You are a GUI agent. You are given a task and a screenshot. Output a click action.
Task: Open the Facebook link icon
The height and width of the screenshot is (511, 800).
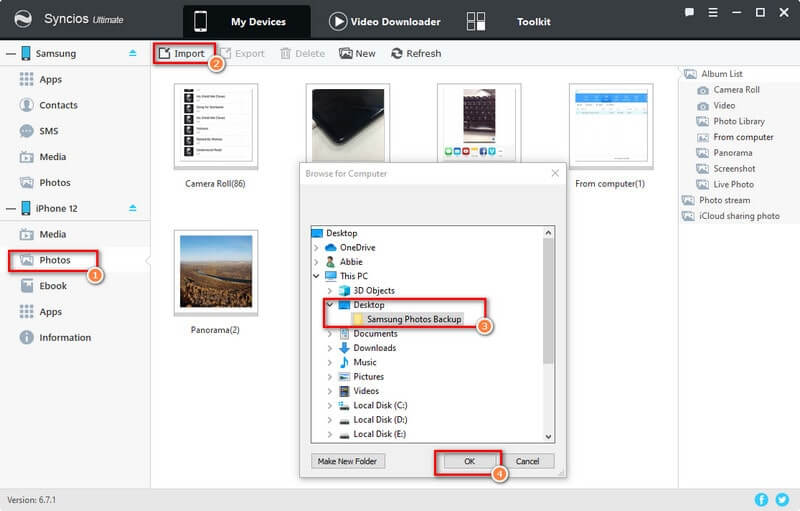761,500
